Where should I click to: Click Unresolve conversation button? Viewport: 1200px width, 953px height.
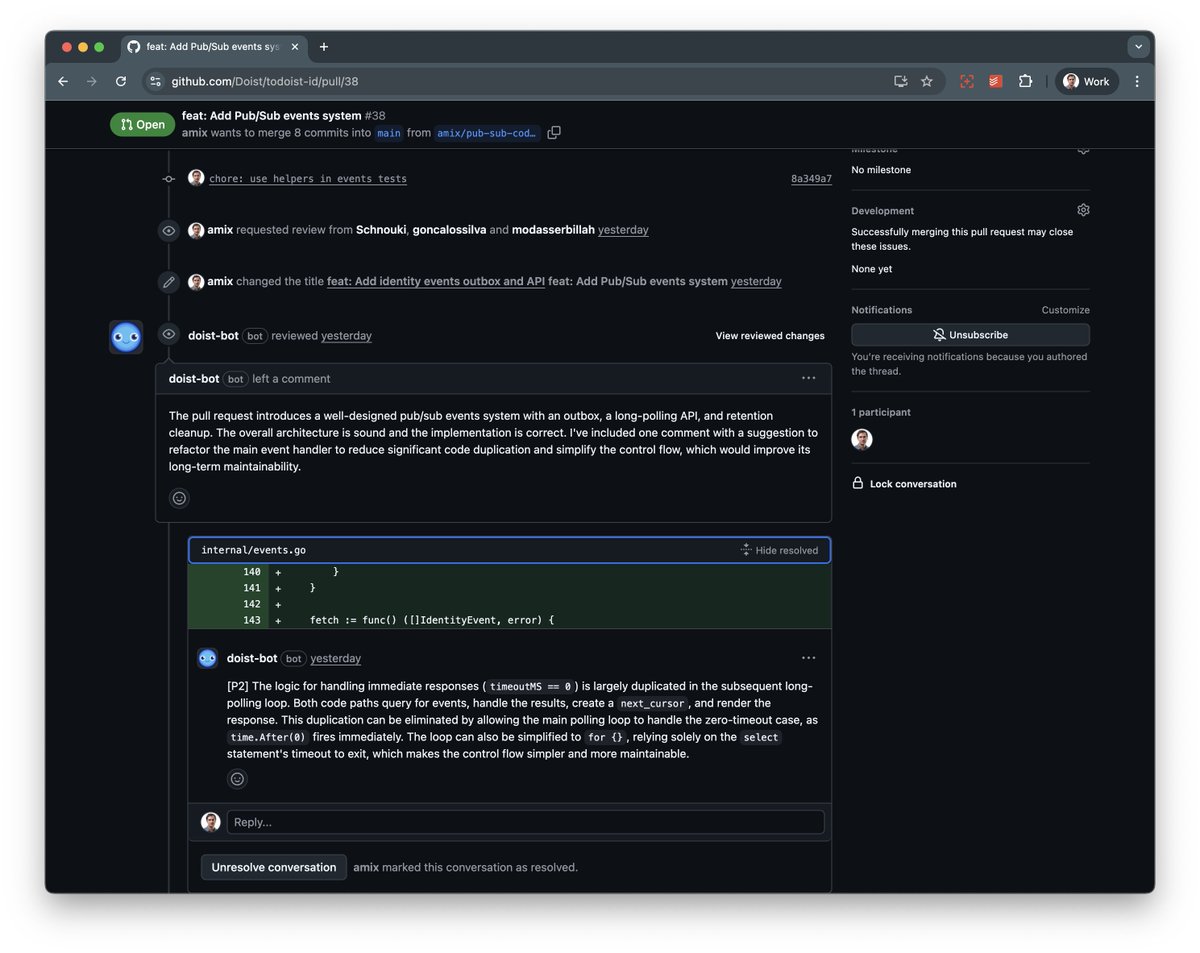[x=274, y=867]
